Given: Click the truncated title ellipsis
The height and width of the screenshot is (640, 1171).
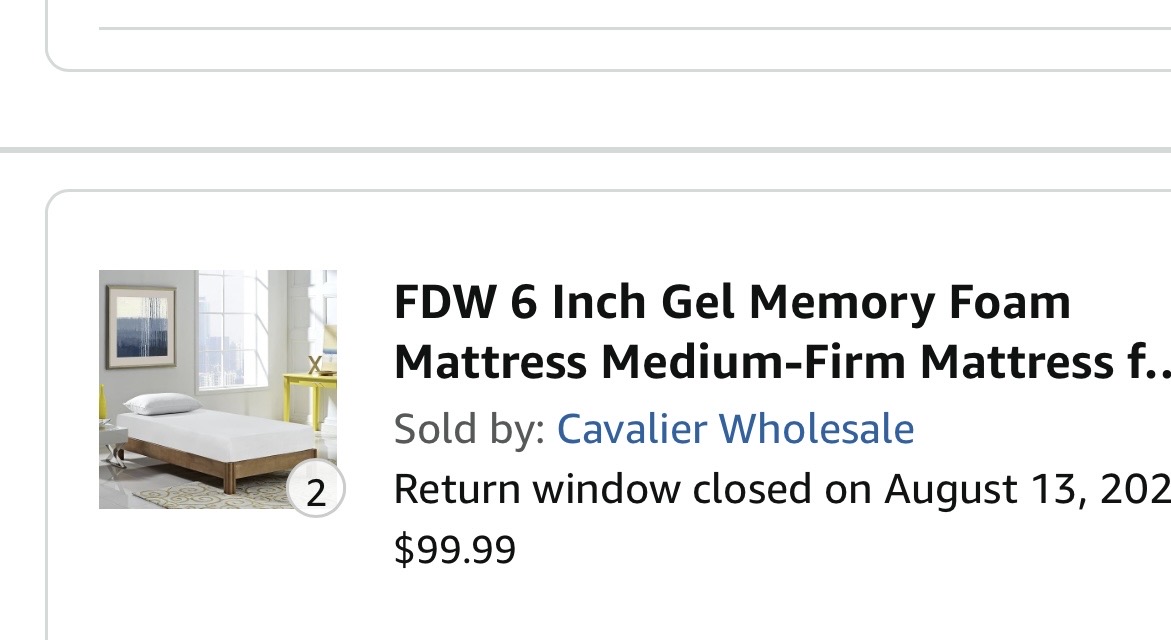Looking at the screenshot, I should click(x=1157, y=368).
